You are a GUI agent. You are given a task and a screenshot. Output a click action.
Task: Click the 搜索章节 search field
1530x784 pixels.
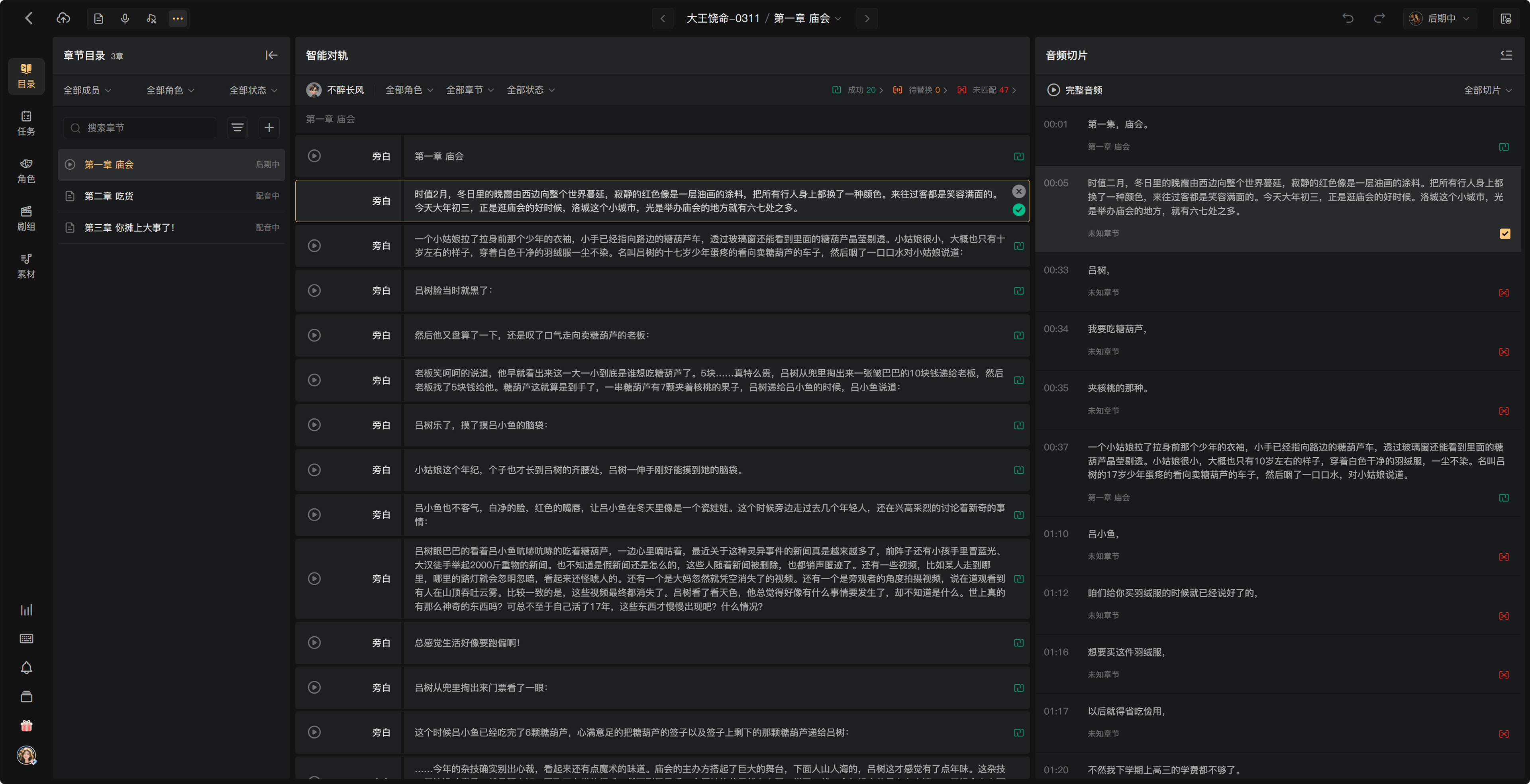pyautogui.click(x=140, y=128)
